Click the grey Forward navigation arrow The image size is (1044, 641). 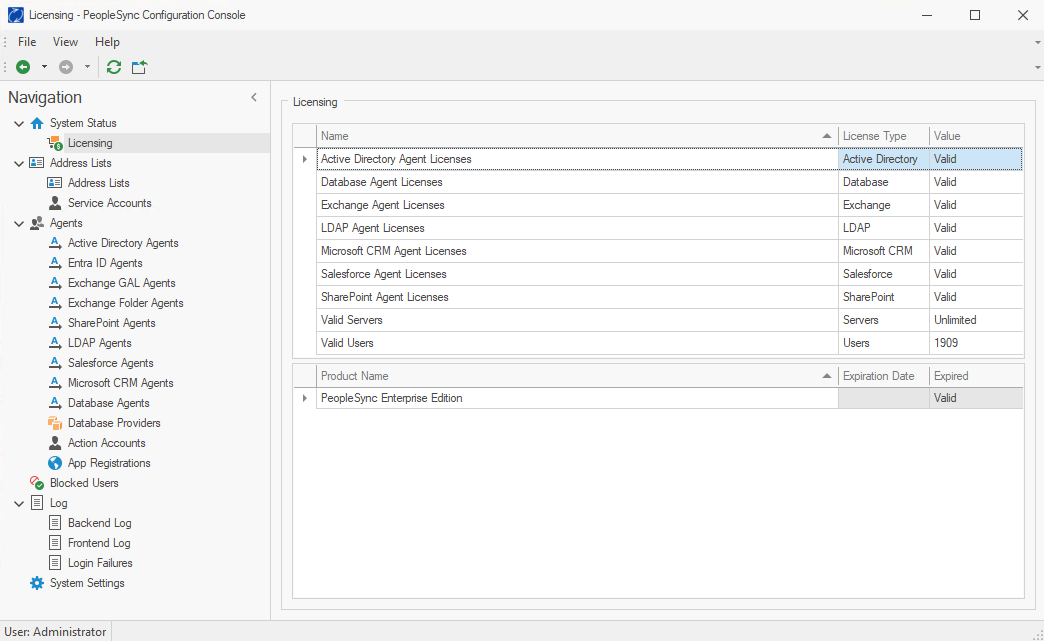click(66, 67)
